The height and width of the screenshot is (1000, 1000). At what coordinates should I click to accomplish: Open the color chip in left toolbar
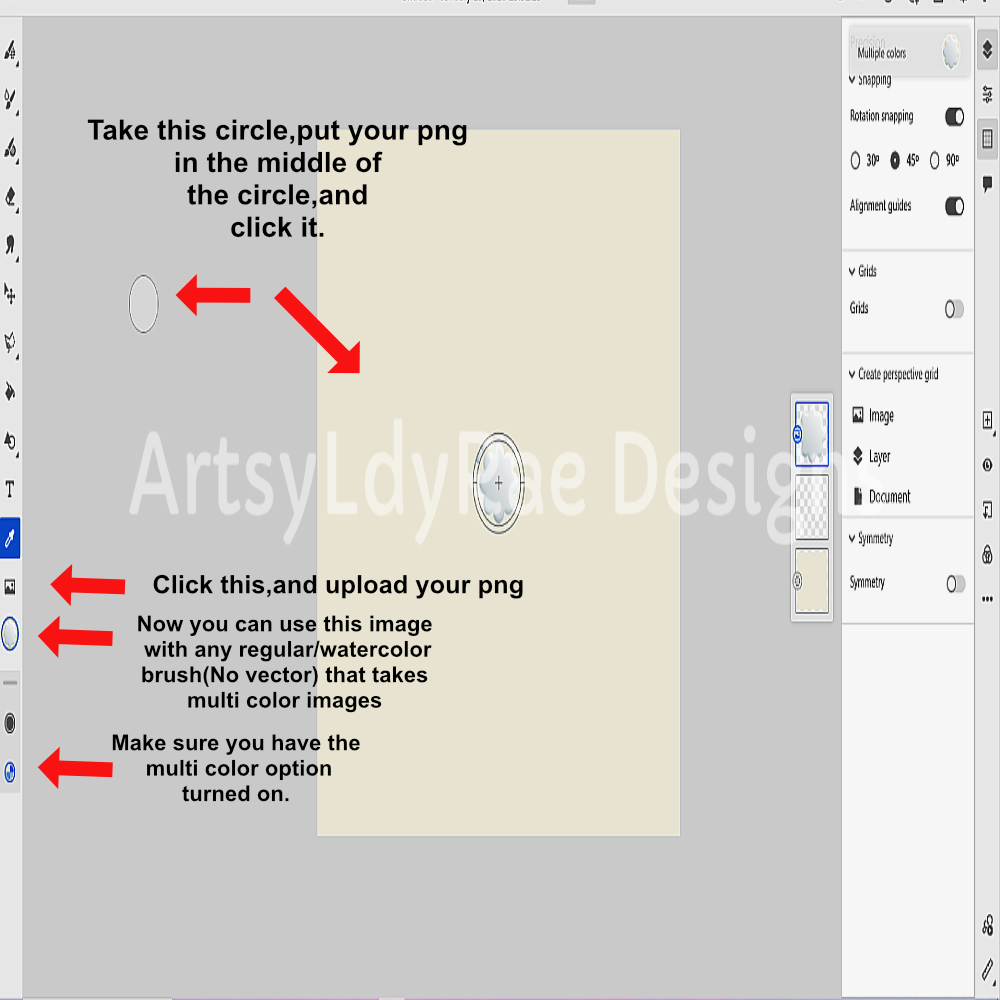coord(10,634)
